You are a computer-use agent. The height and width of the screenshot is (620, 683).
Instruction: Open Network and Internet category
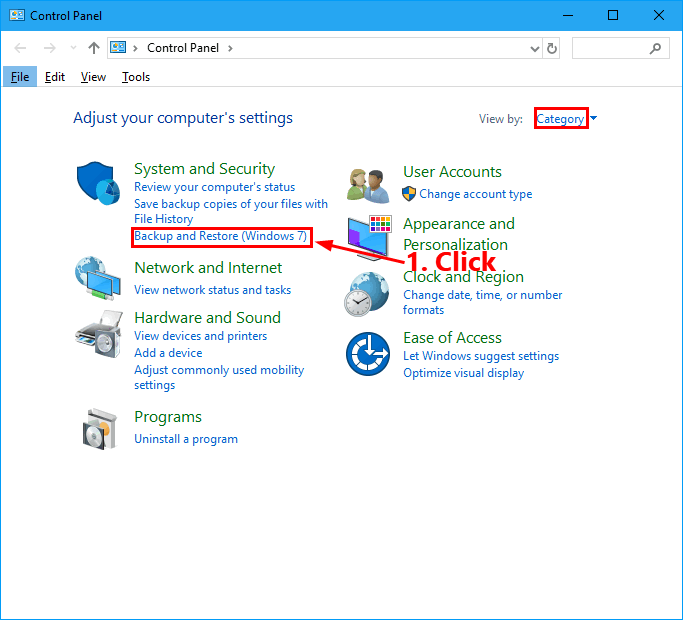[x=208, y=268]
